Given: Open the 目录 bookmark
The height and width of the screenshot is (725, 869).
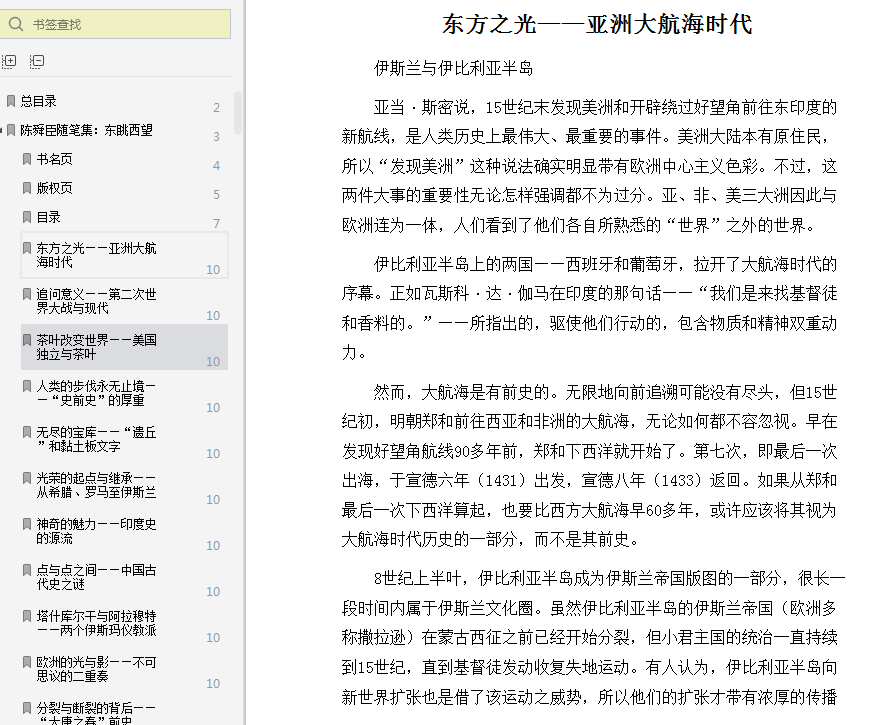Looking at the screenshot, I should [48, 217].
